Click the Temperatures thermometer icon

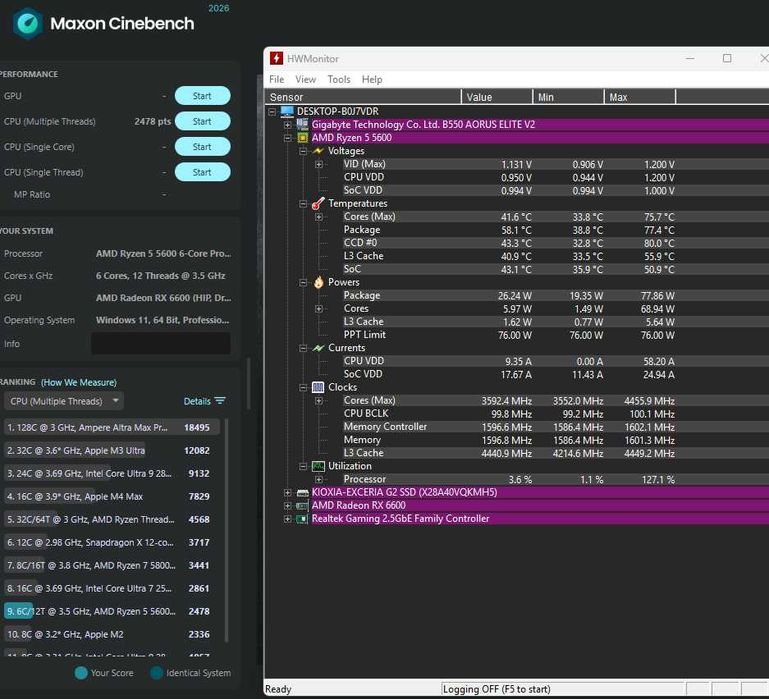318,203
